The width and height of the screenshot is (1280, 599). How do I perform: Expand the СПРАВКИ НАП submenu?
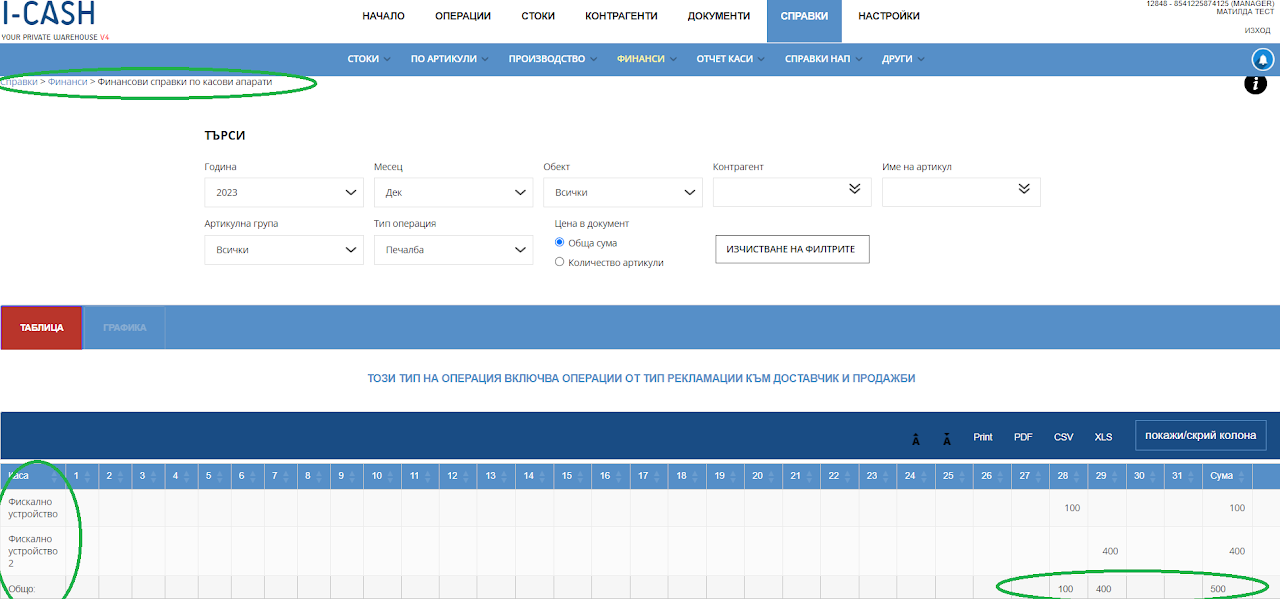(823, 59)
